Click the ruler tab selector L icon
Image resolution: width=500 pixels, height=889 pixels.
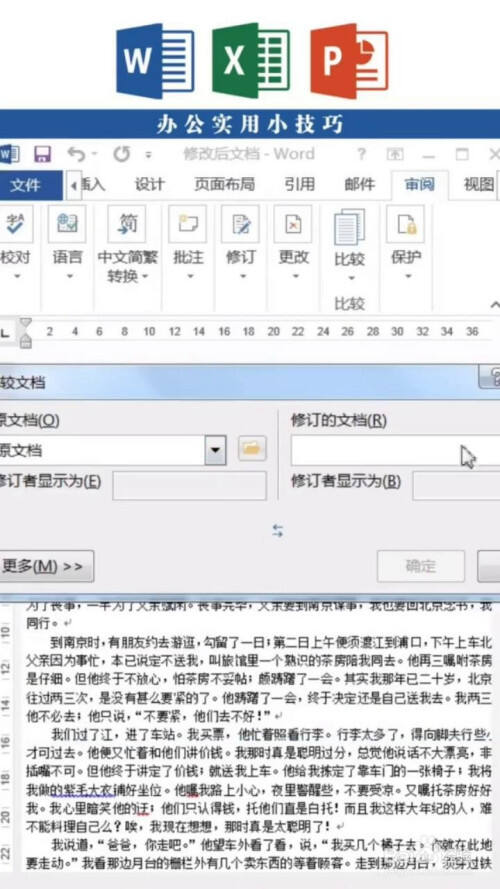[5, 333]
